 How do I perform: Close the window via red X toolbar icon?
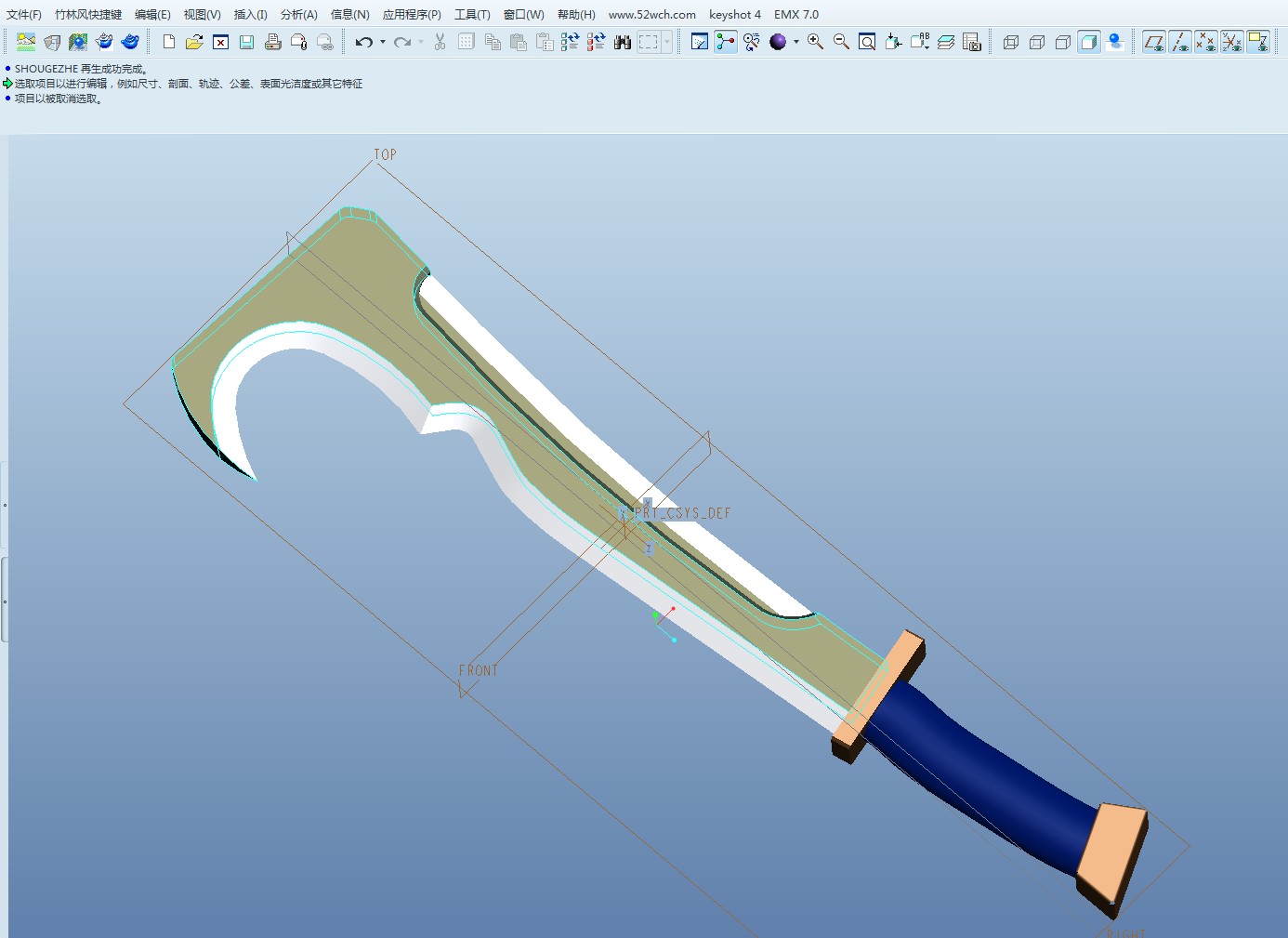[x=220, y=42]
